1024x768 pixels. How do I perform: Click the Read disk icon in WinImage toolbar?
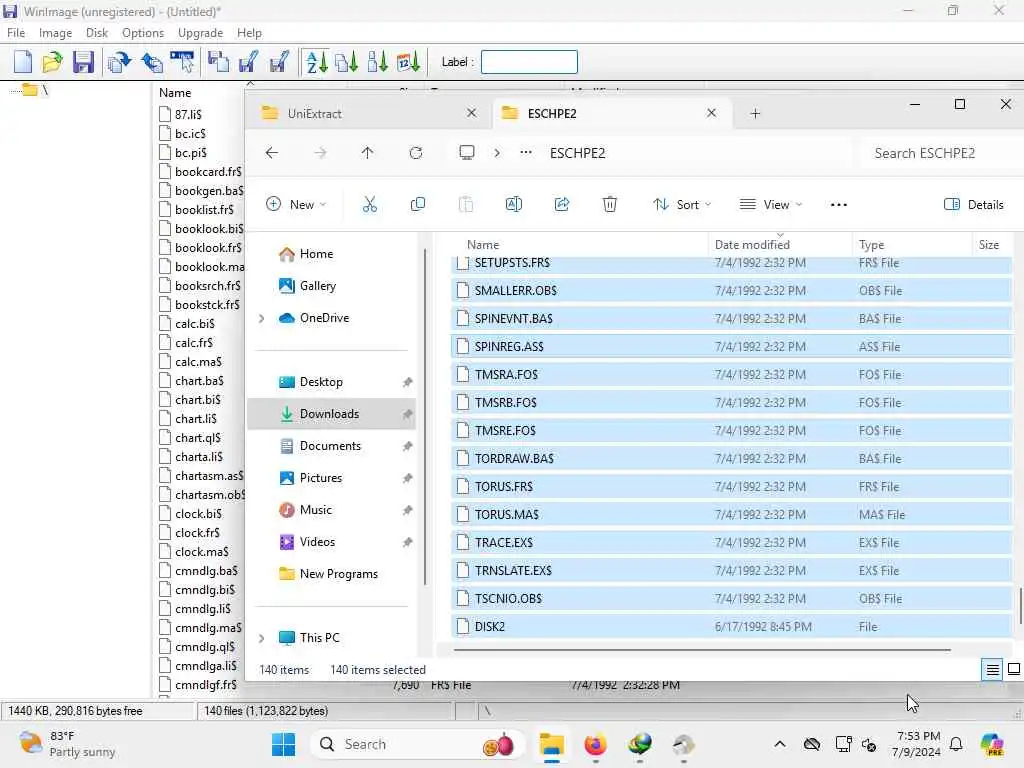[218, 62]
